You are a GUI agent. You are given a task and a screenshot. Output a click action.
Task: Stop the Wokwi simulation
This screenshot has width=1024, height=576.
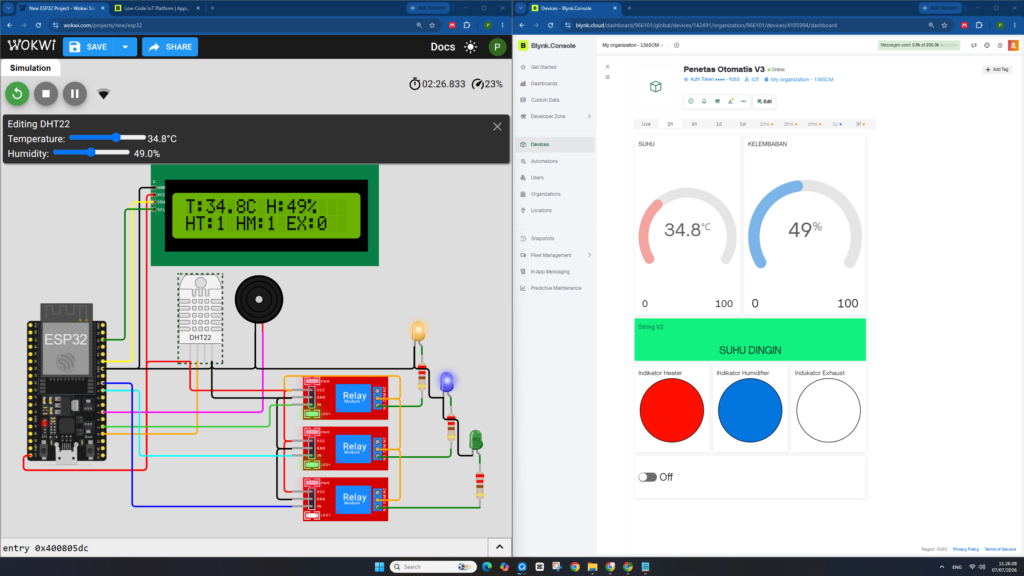point(46,93)
